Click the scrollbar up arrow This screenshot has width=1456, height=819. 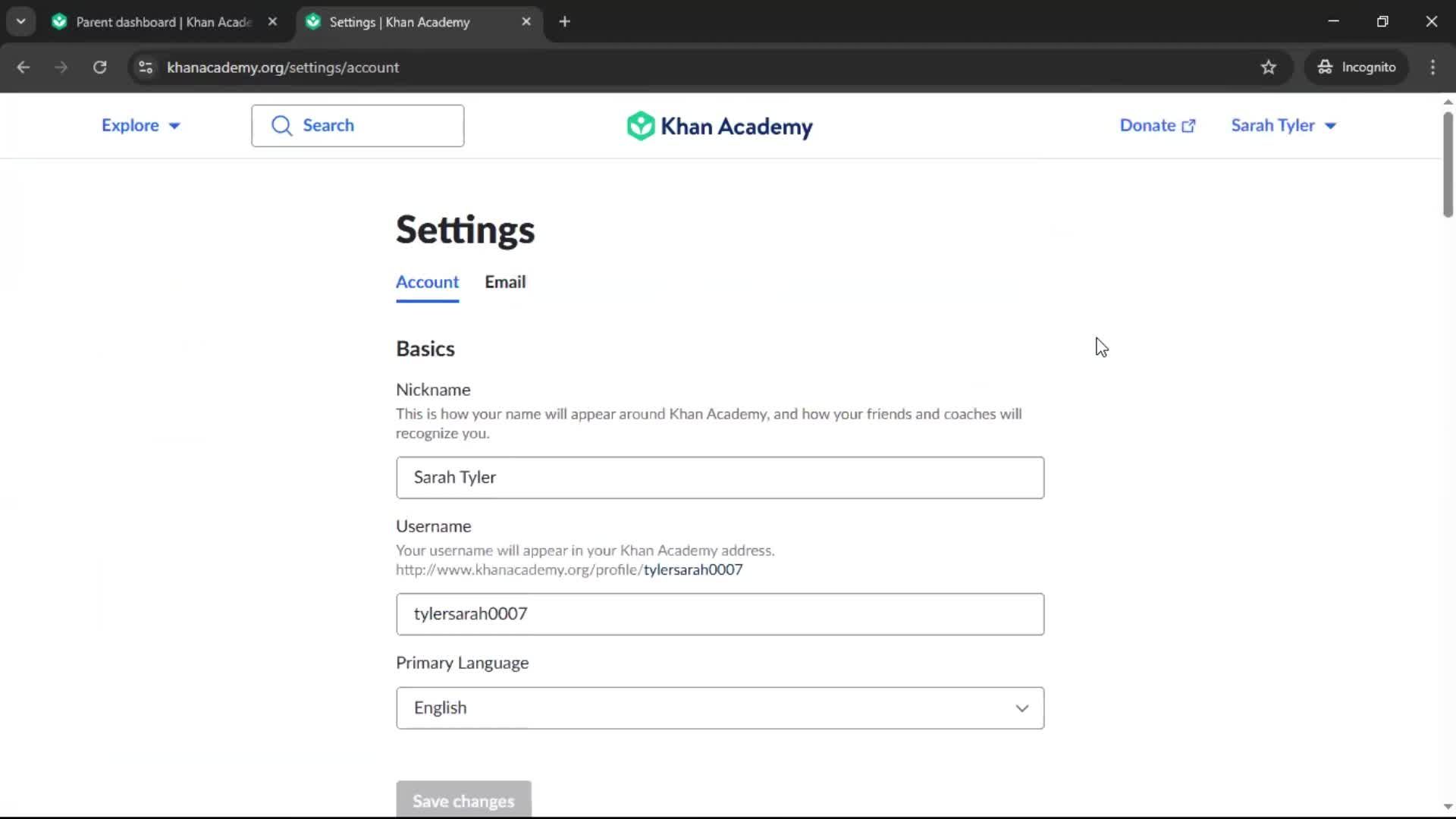pos(1448,102)
